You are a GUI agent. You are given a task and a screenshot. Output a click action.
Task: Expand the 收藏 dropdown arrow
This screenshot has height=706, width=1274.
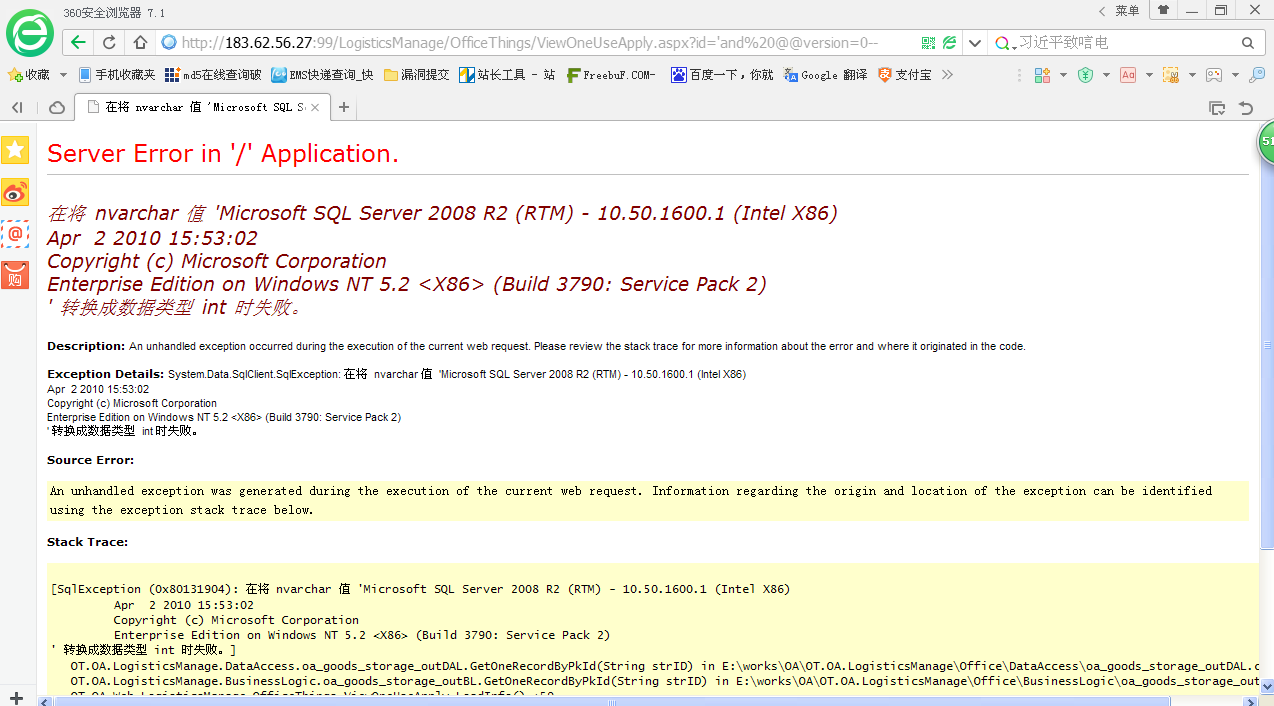click(x=63, y=75)
